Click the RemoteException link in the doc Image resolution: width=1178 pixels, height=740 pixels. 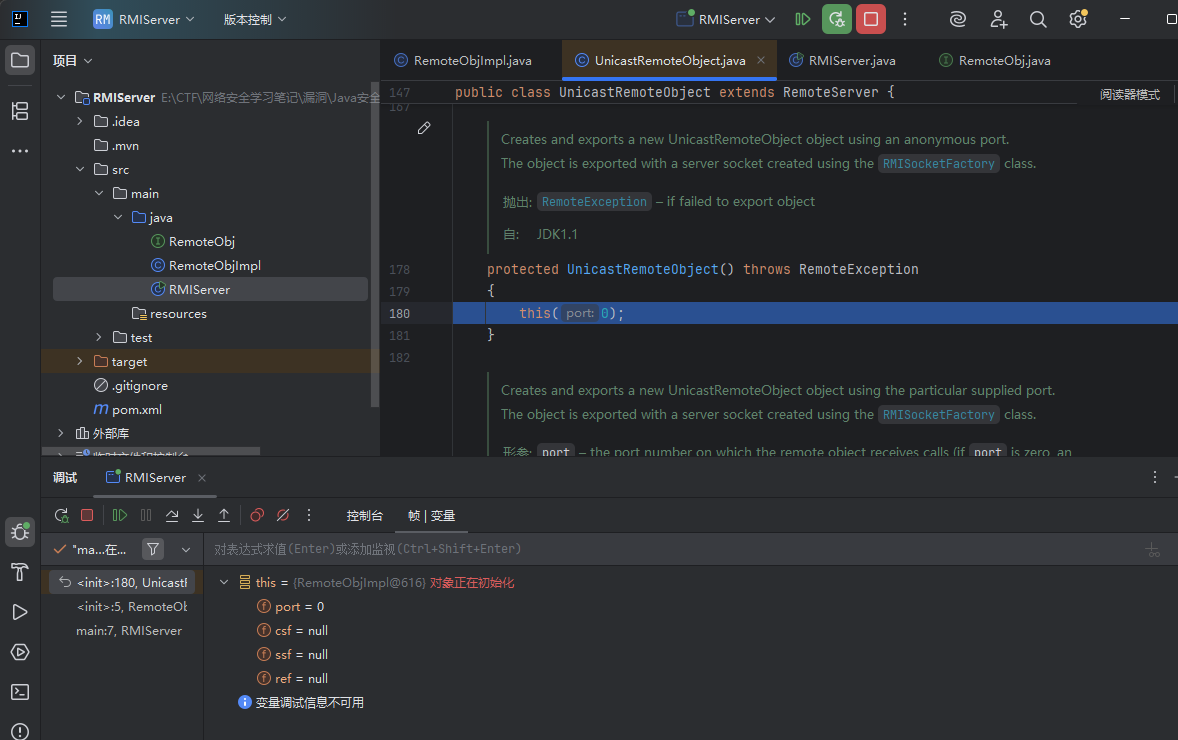pyautogui.click(x=594, y=202)
